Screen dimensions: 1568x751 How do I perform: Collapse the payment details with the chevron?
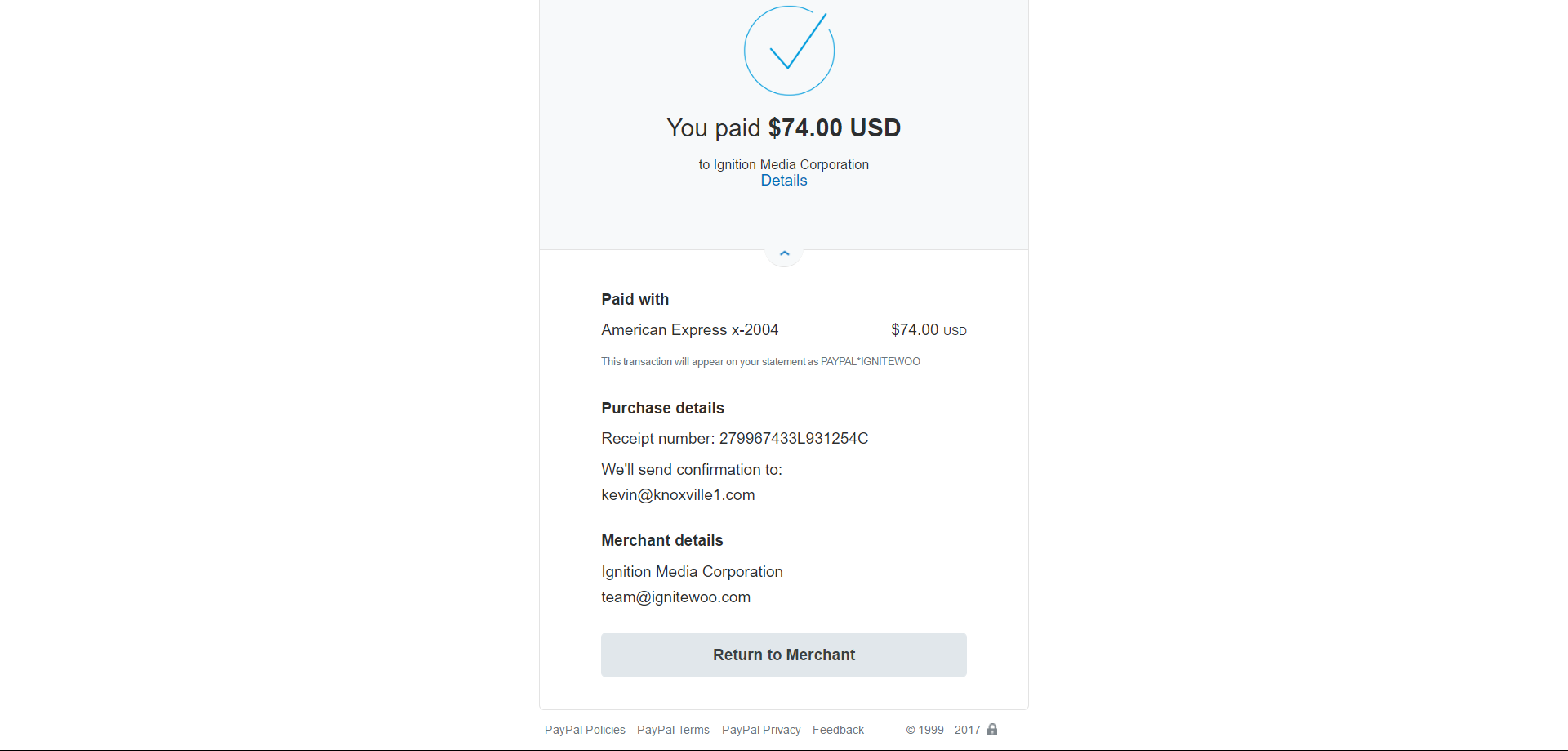click(x=784, y=253)
